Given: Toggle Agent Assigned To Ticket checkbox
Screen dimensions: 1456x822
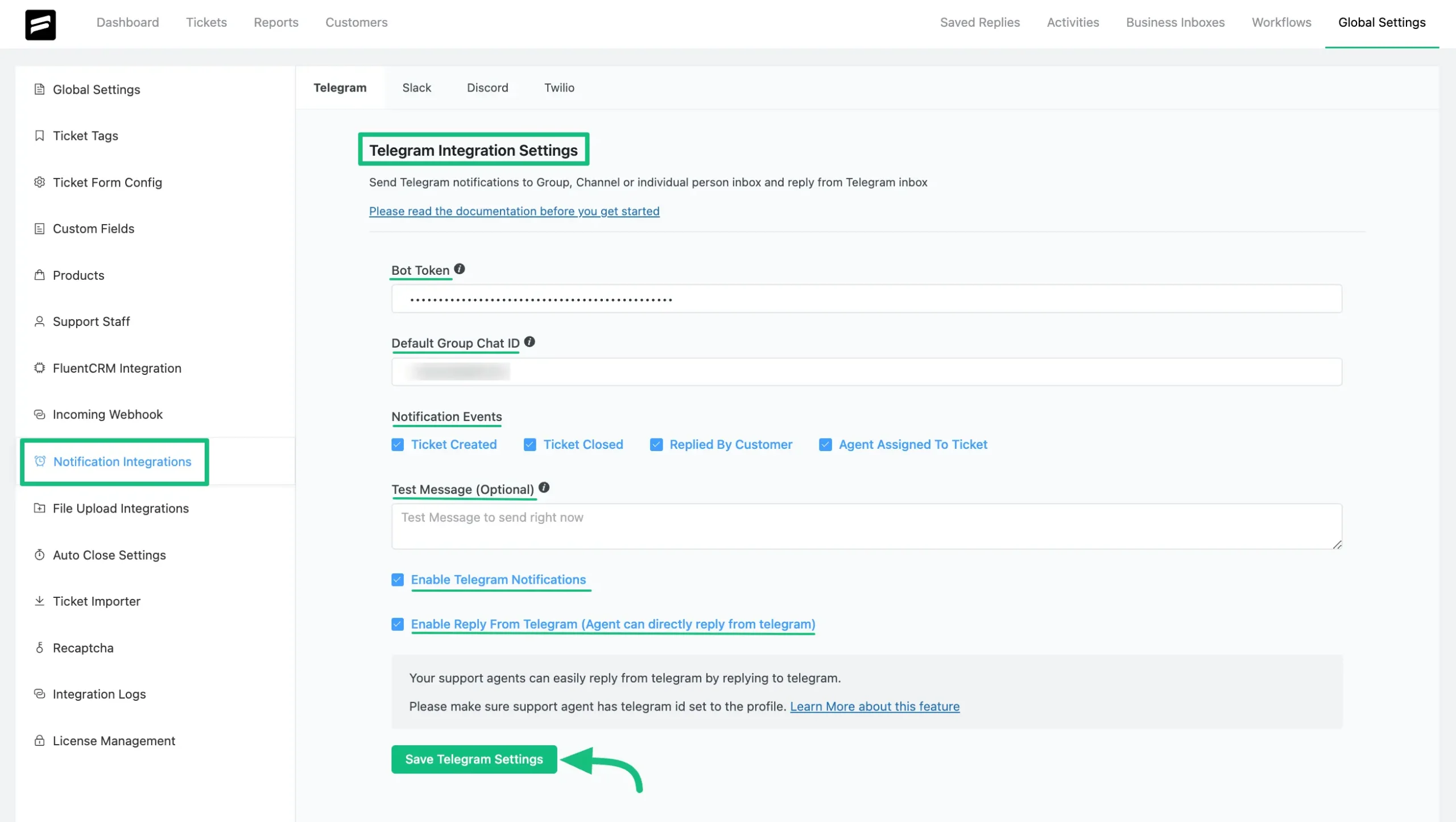Looking at the screenshot, I should pyautogui.click(x=825, y=444).
